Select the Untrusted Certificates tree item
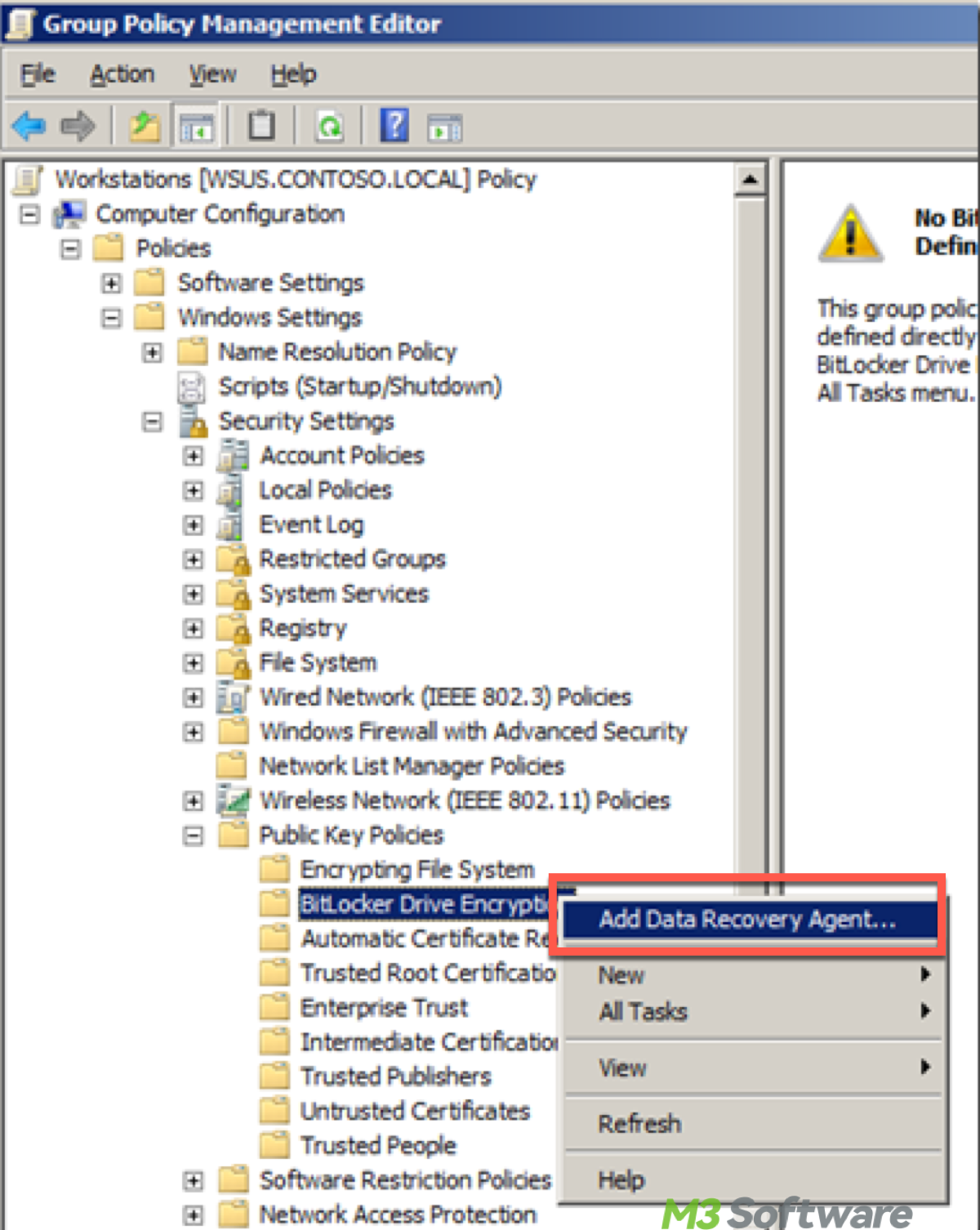This screenshot has width=980, height=1230. [415, 1112]
